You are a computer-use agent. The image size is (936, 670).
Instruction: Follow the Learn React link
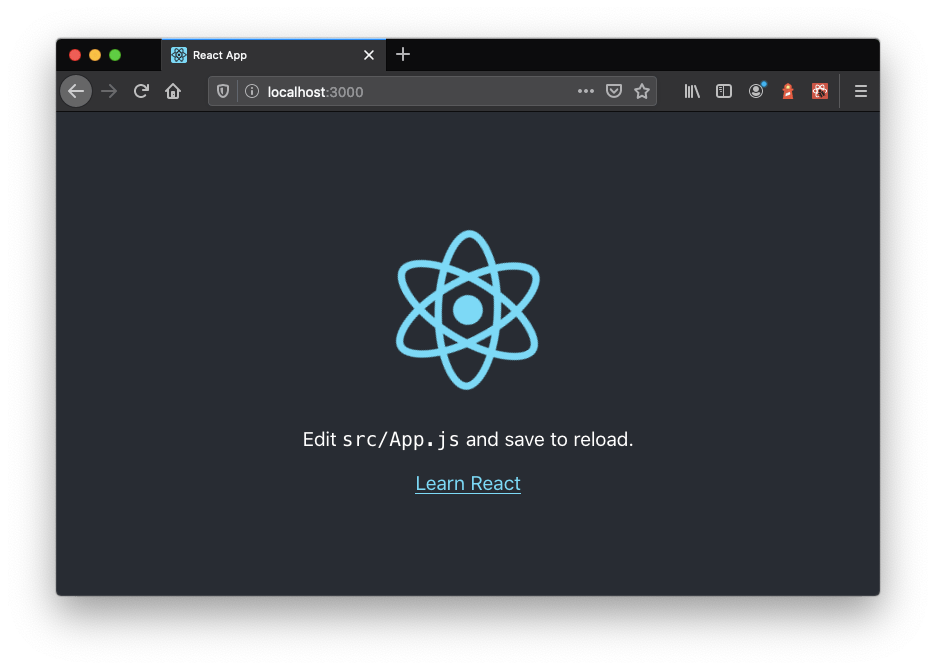pos(468,483)
